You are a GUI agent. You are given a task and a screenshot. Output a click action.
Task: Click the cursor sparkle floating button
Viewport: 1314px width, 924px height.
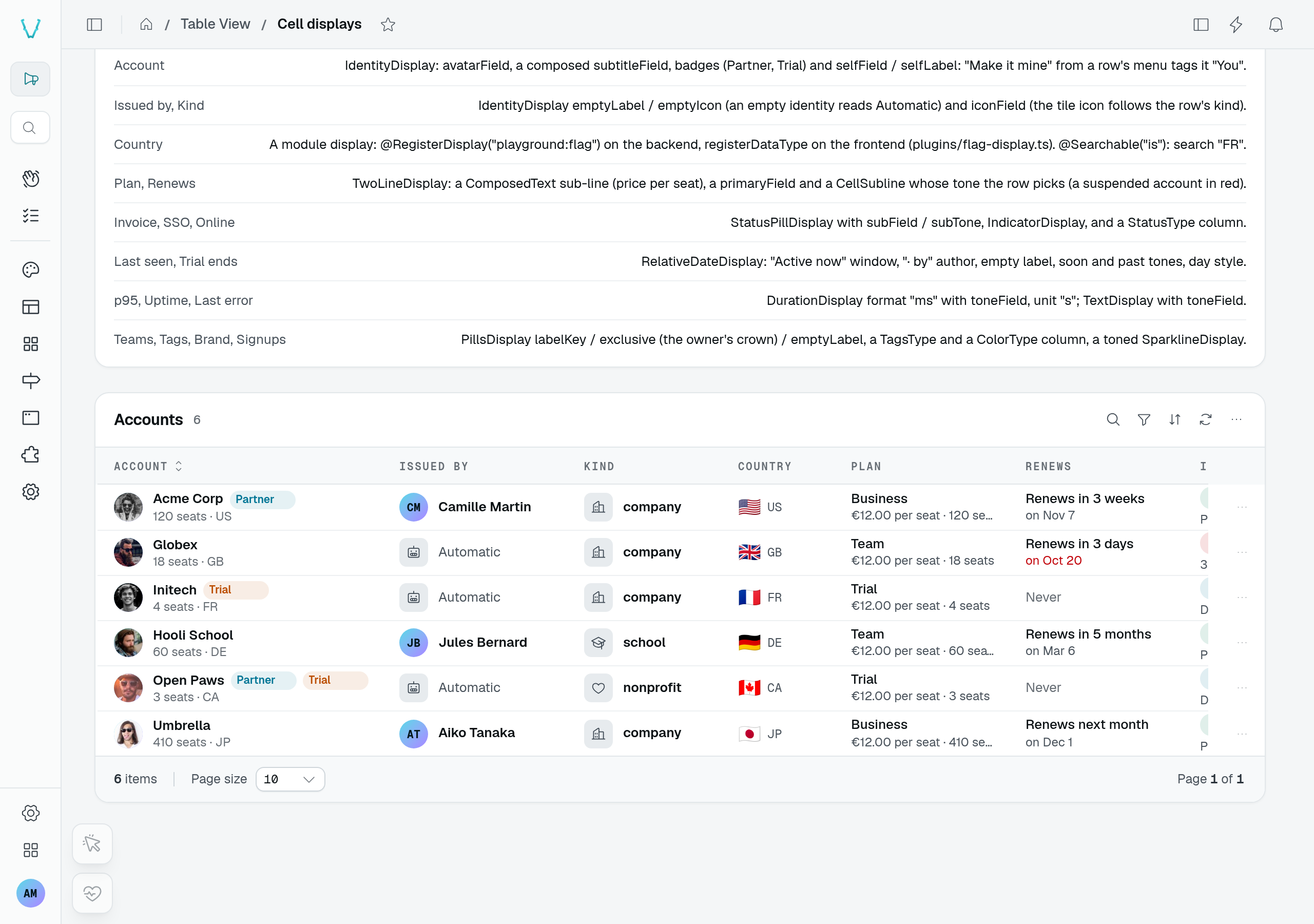click(92, 843)
